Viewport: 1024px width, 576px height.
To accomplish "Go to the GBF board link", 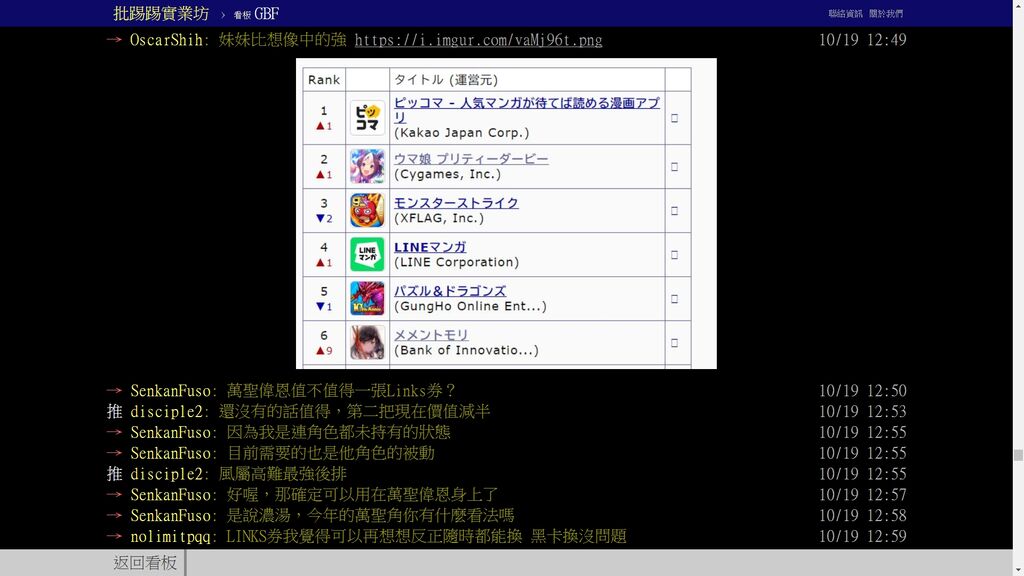I will [x=257, y=14].
